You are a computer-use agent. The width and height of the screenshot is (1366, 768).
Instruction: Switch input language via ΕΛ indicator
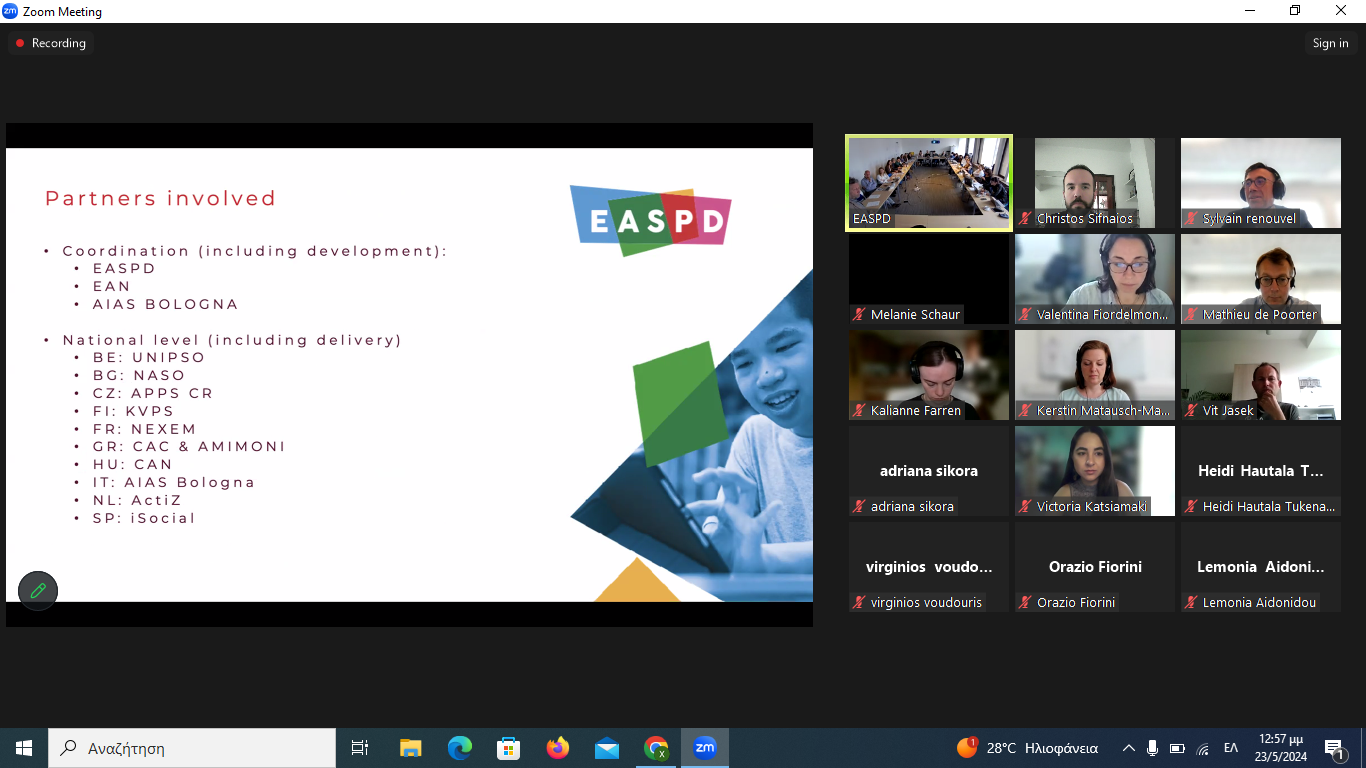point(1231,748)
